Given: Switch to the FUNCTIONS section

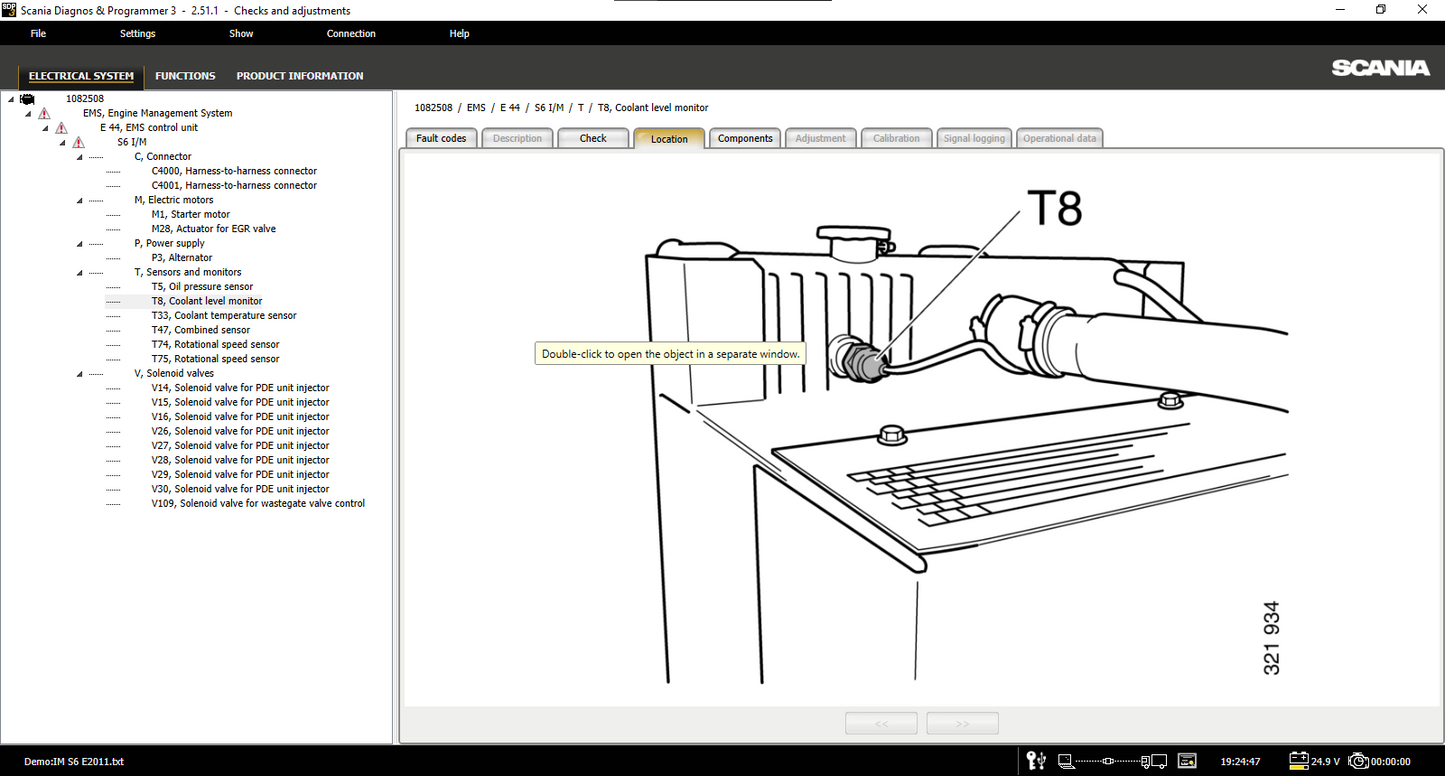Looking at the screenshot, I should point(185,76).
